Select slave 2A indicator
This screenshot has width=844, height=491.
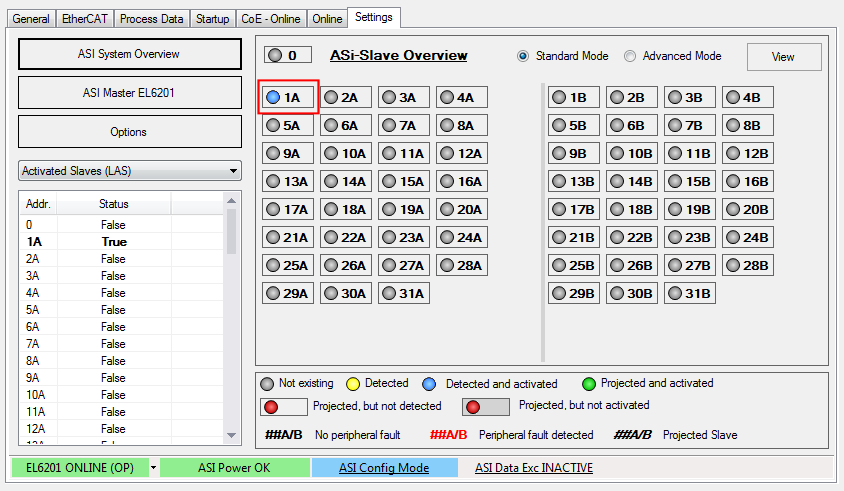click(x=346, y=97)
